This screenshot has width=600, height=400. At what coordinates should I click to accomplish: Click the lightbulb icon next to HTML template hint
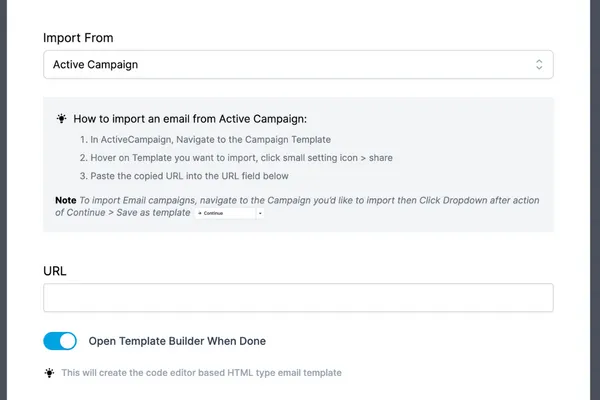[49, 372]
